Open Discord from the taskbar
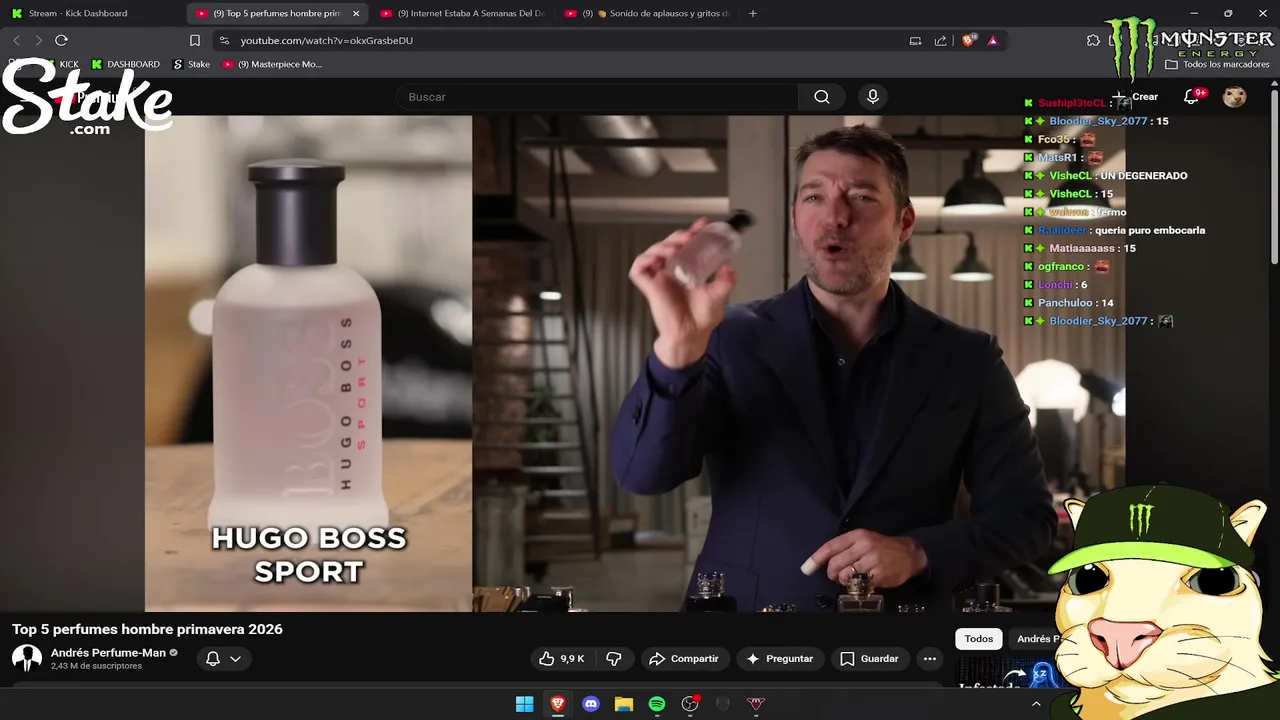 click(590, 704)
